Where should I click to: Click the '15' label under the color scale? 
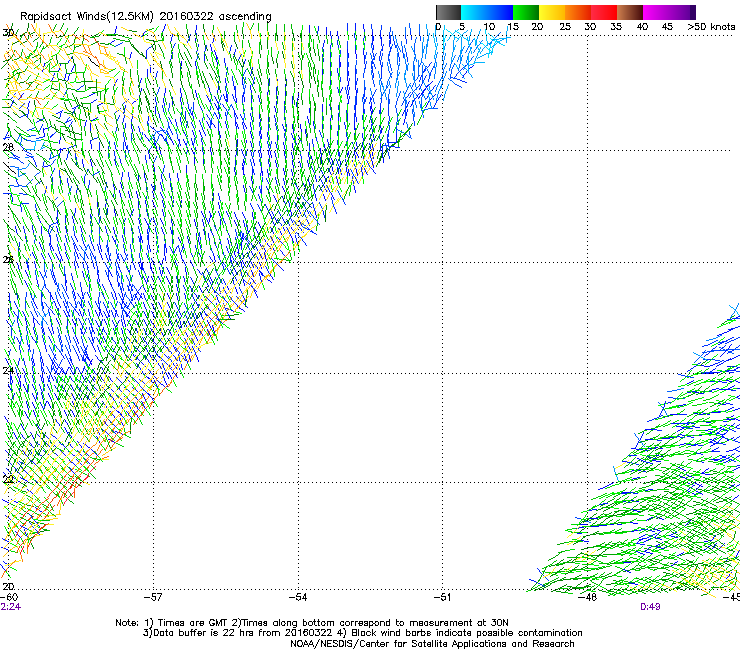513,27
